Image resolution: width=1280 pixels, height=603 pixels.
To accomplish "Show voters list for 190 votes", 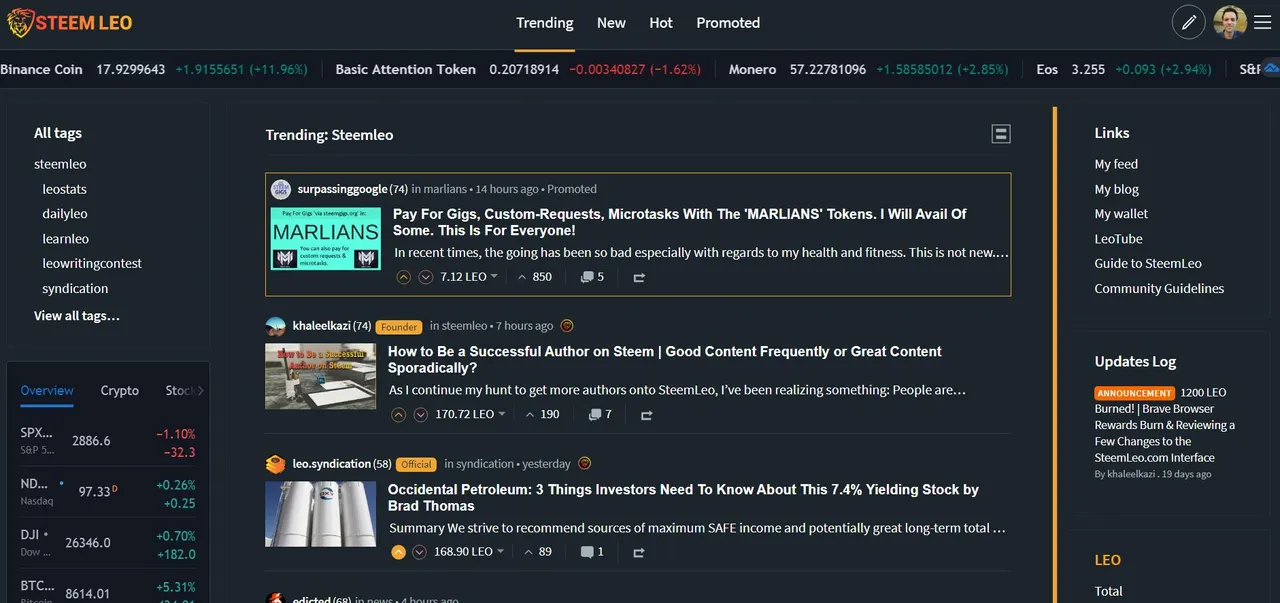I will pyautogui.click(x=542, y=414).
